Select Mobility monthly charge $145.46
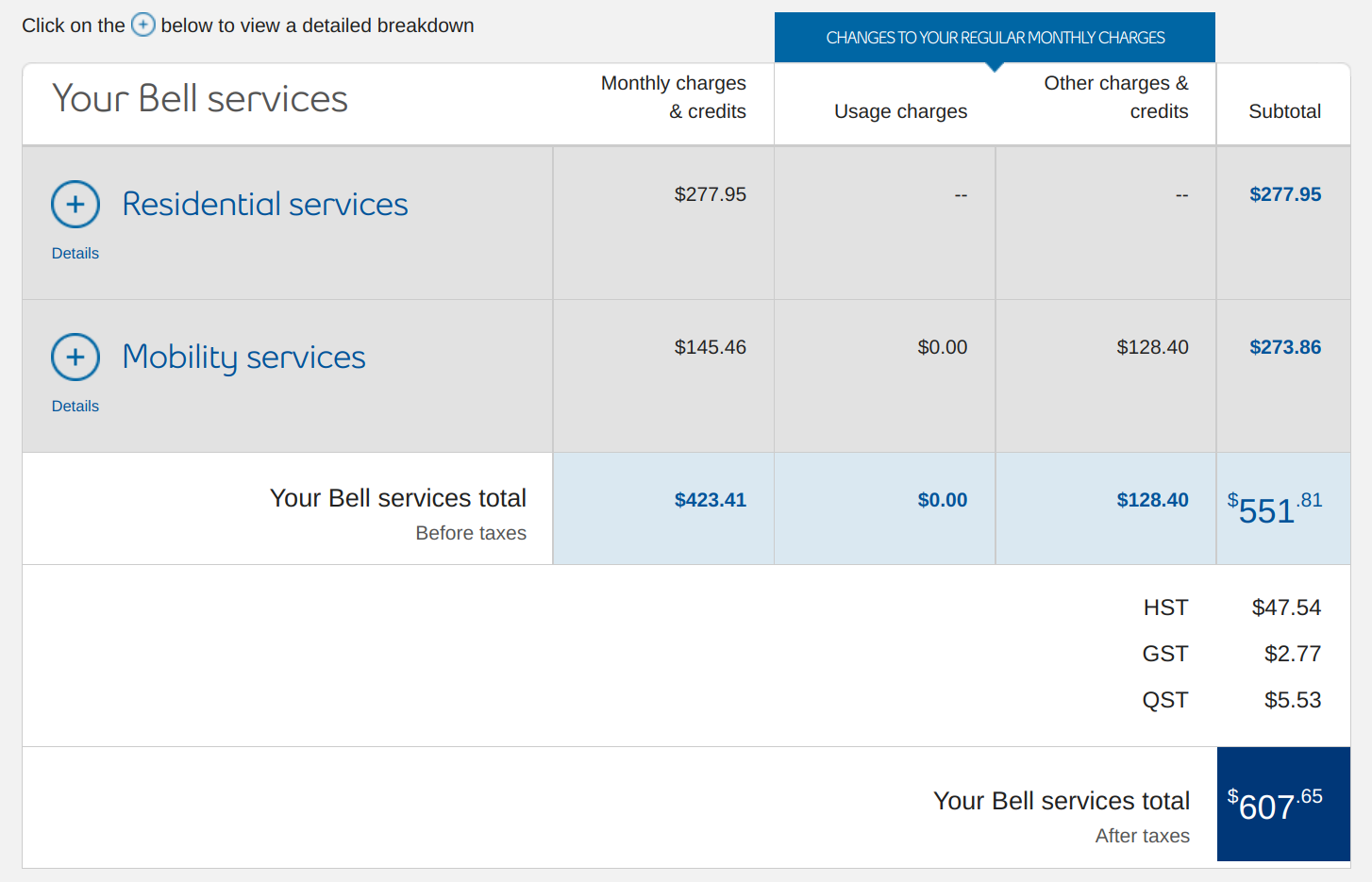Screen dimensions: 1372x882 tap(711, 347)
